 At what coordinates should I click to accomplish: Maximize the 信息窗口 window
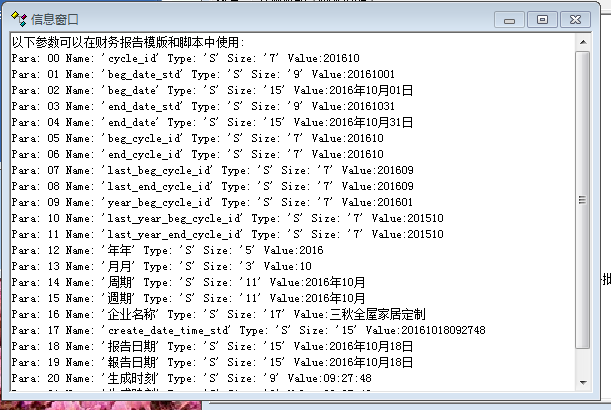click(x=541, y=19)
